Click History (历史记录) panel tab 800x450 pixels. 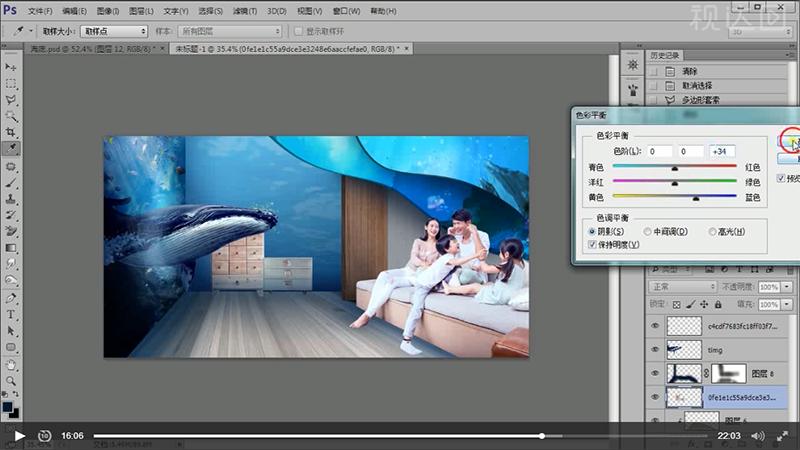pyautogui.click(x=665, y=55)
